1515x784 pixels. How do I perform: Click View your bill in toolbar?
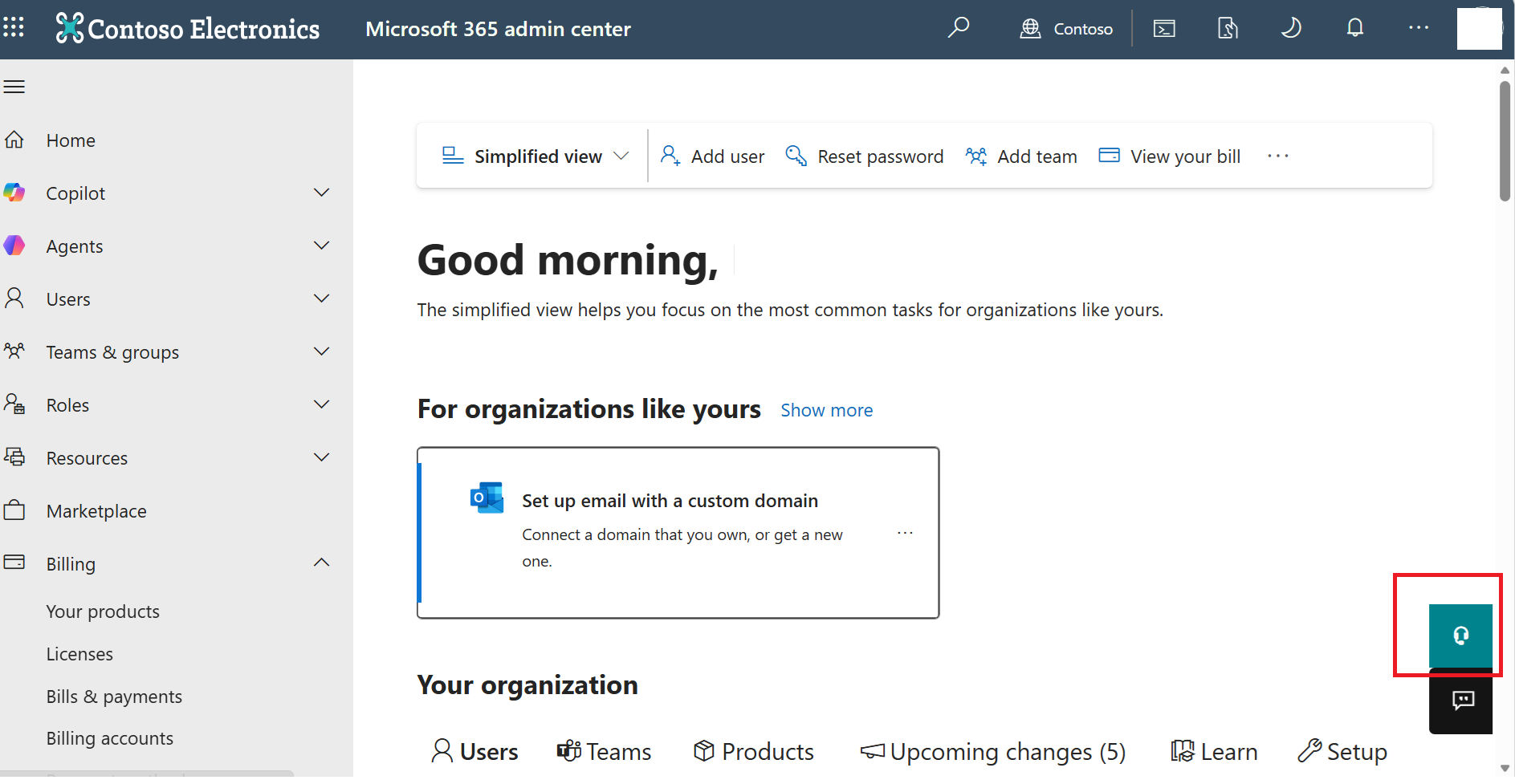coord(1170,156)
